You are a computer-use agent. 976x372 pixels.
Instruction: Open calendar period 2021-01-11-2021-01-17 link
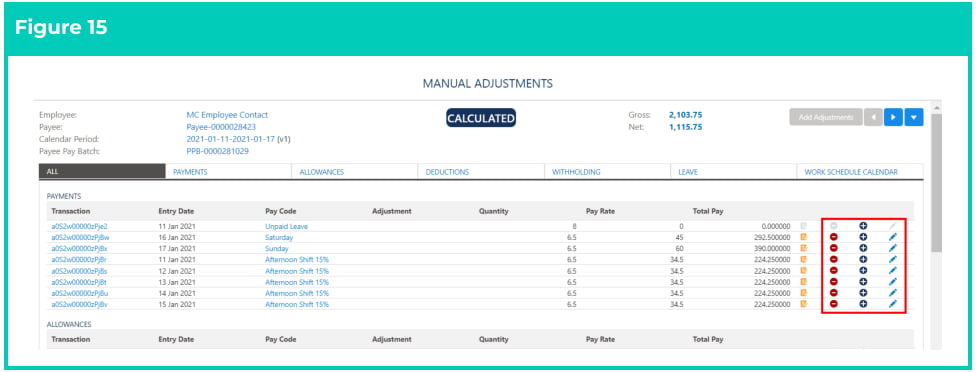click(x=230, y=139)
